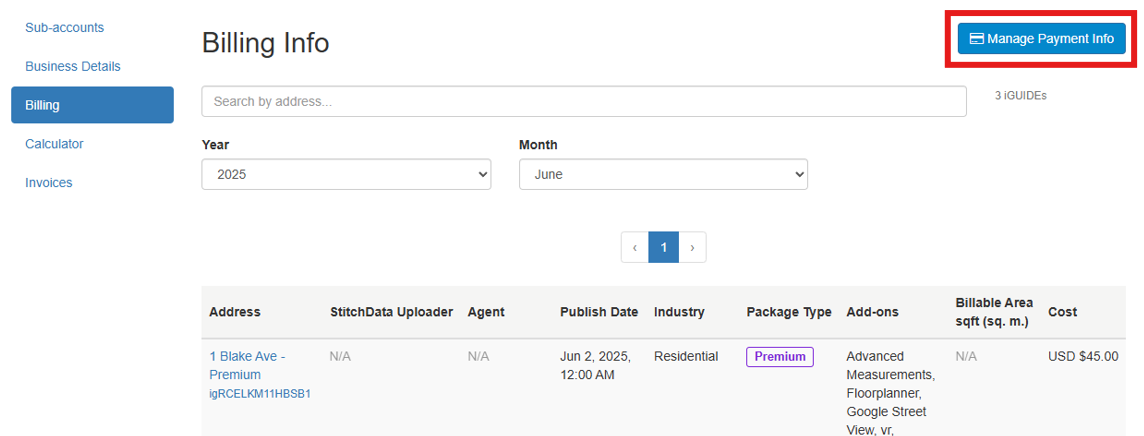Click the Package Type column header
The width and height of the screenshot is (1144, 436).
click(788, 312)
